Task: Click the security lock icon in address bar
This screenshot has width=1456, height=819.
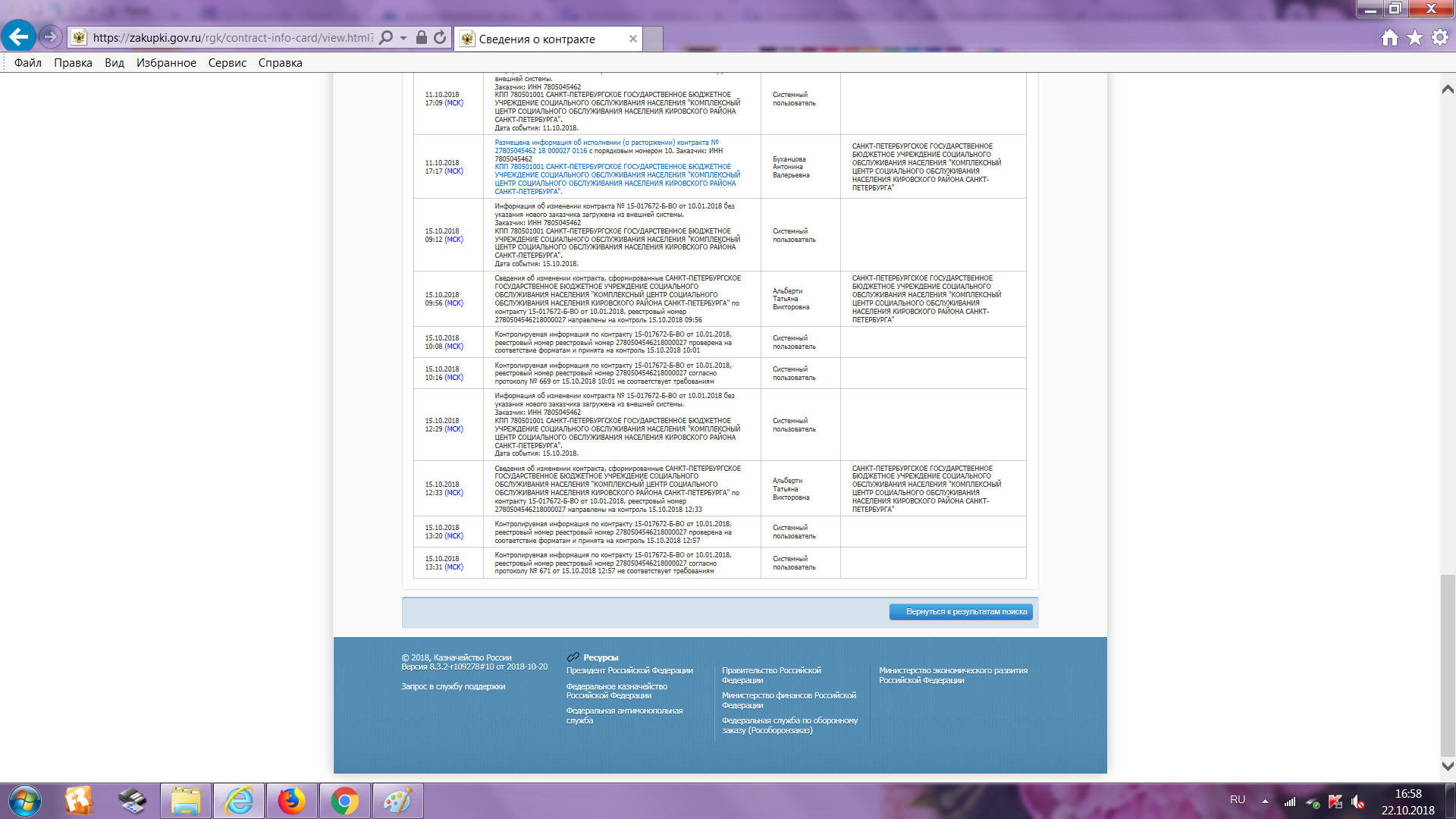Action: coord(422,38)
